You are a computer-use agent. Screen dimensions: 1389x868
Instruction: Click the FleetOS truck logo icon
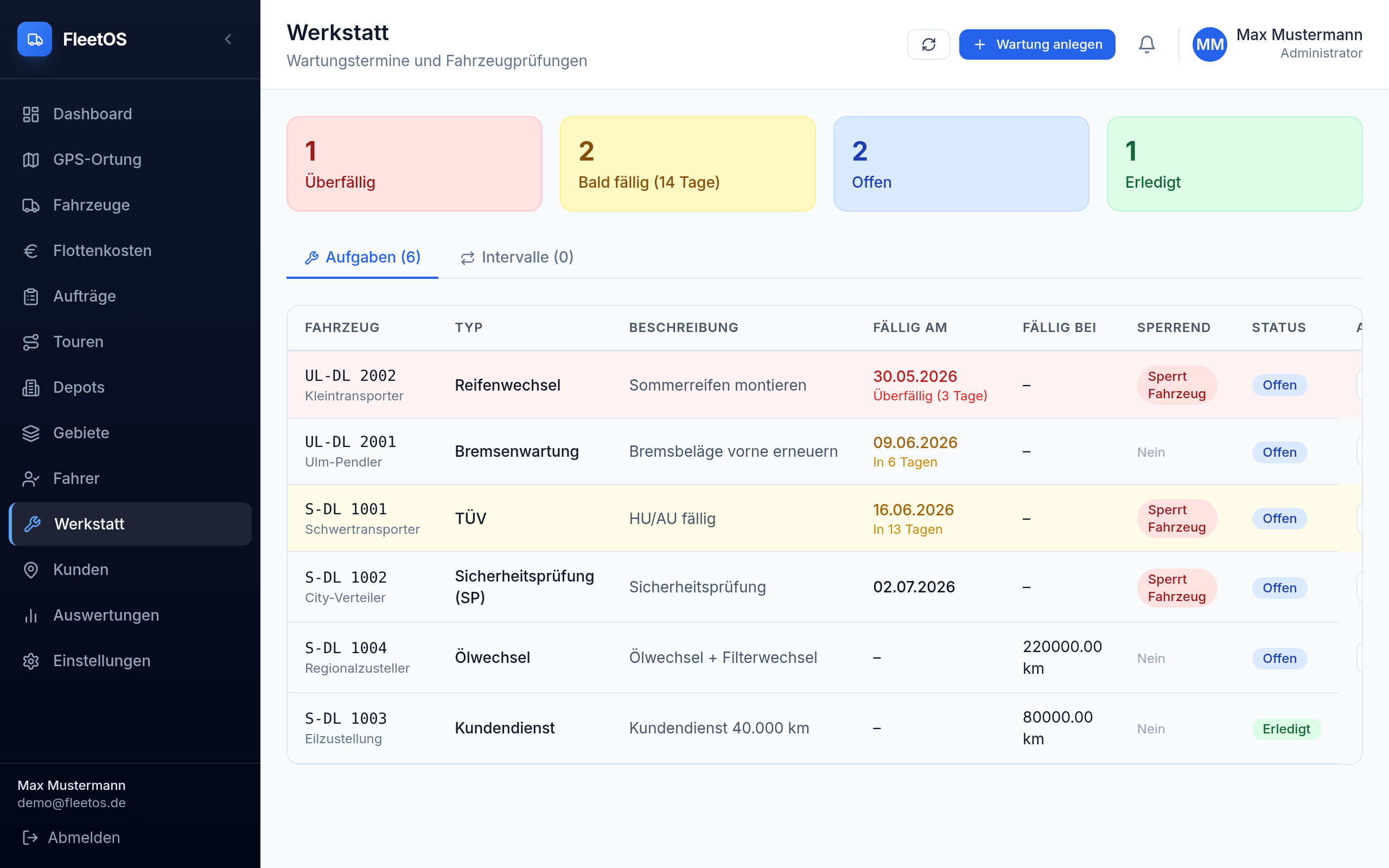coord(34,39)
